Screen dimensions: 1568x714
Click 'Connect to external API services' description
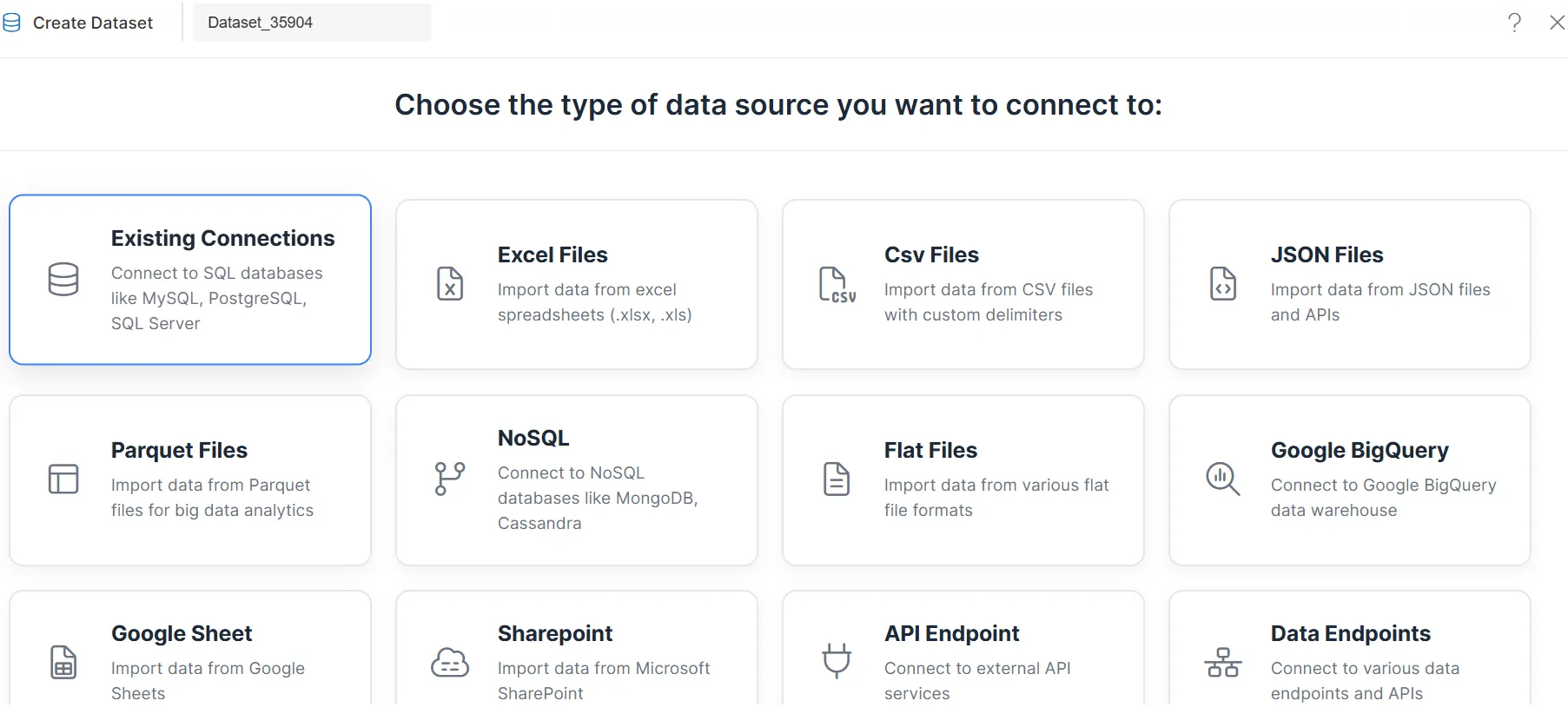pos(977,681)
